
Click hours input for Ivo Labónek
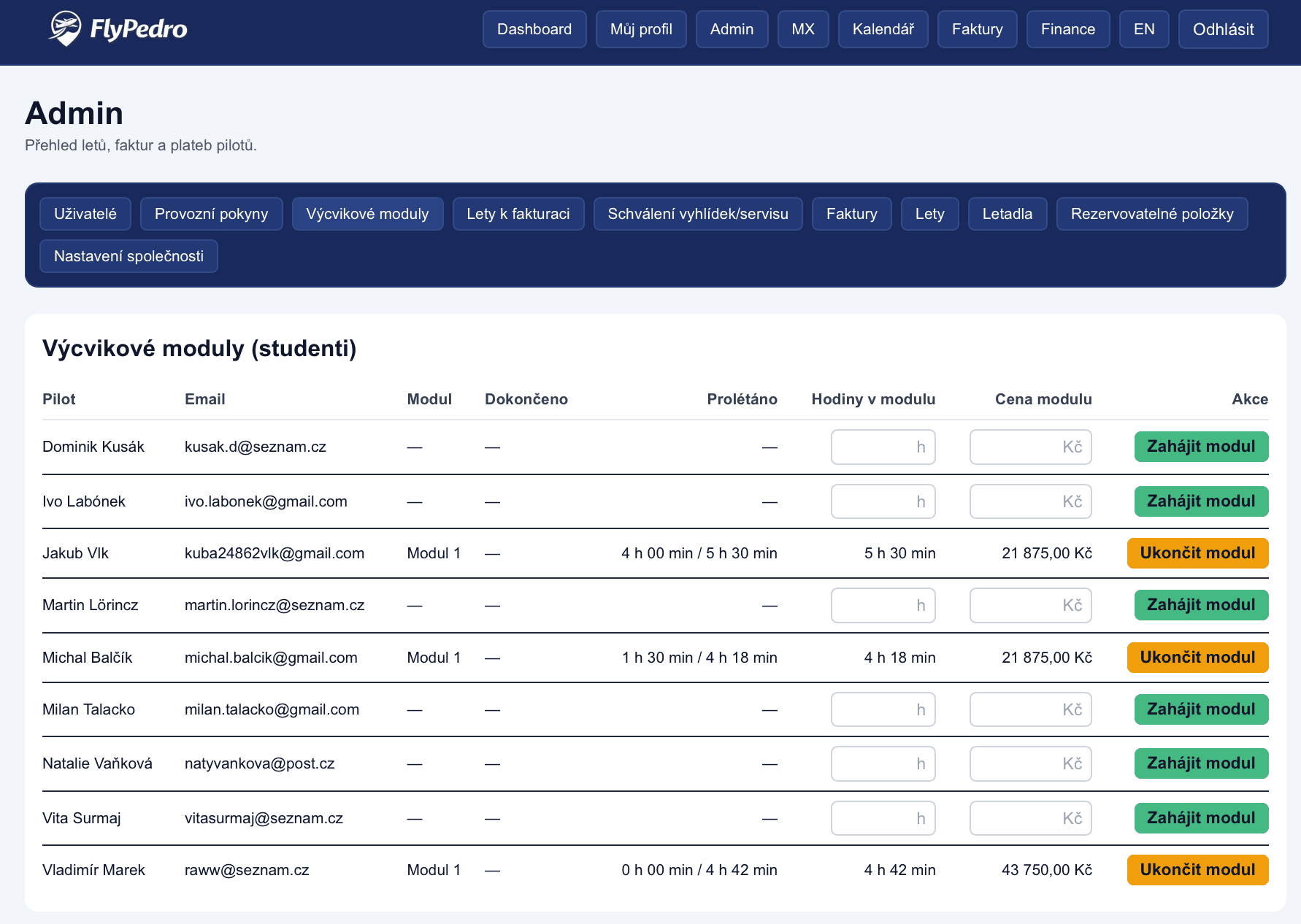tap(882, 501)
